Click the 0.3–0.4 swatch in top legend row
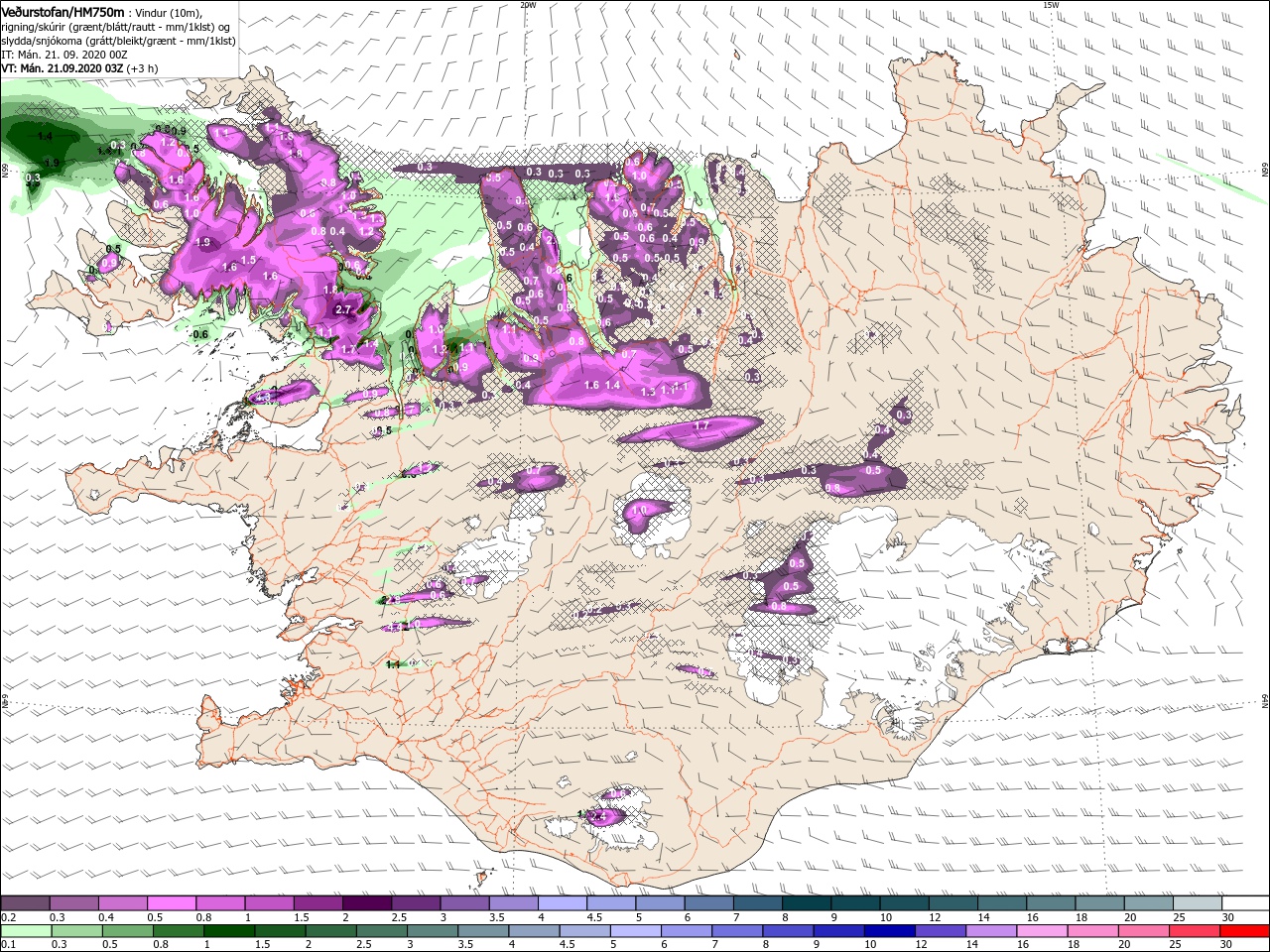The image size is (1270, 952). [73, 903]
